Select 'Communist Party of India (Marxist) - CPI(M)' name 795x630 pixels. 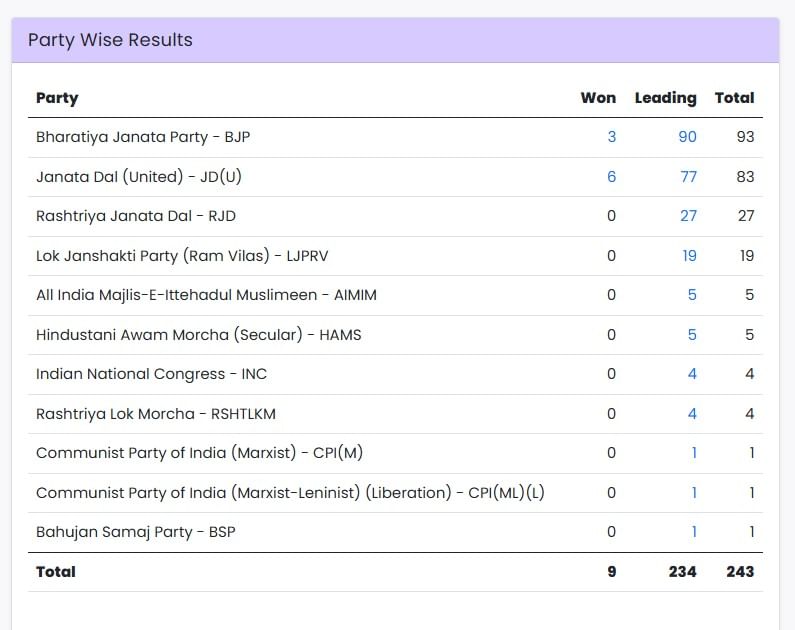point(199,453)
